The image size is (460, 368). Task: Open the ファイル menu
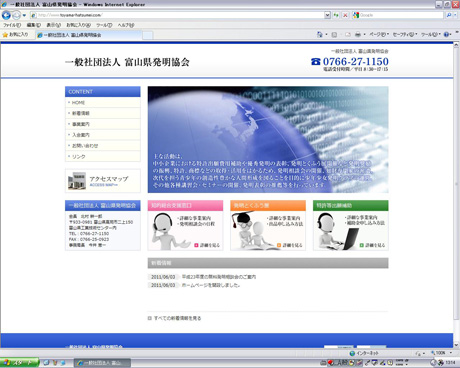coord(12,25)
